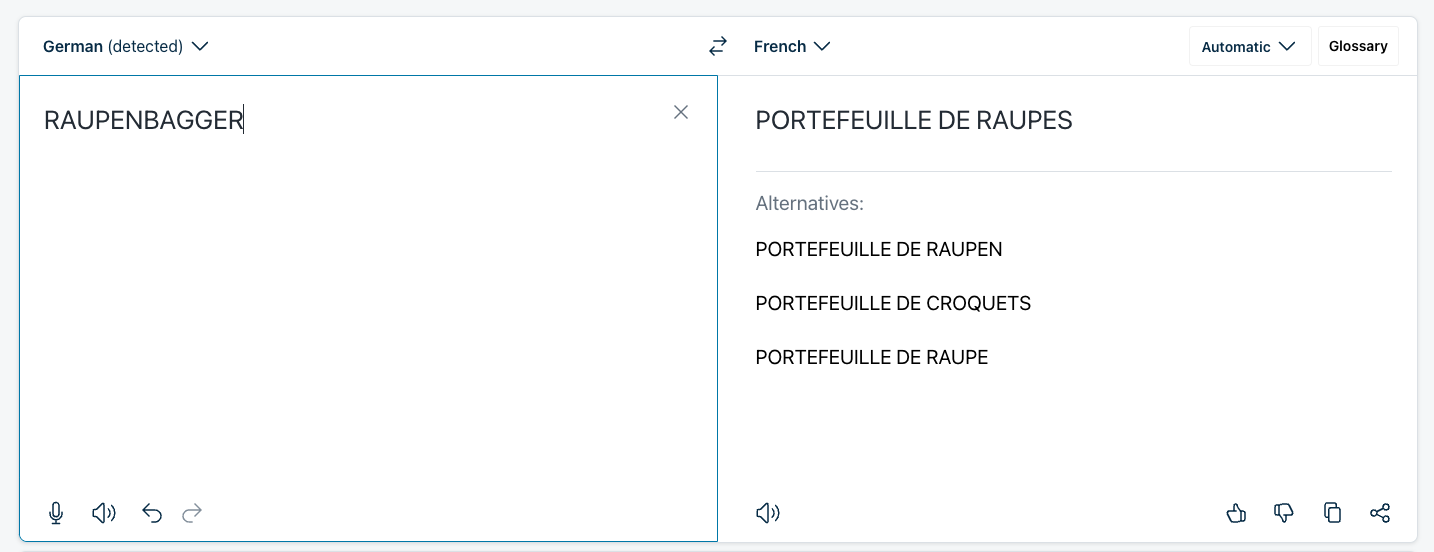Choose alternative PORTEFEUILLE DE CROQUETS
The width and height of the screenshot is (1434, 552).
[x=892, y=303]
